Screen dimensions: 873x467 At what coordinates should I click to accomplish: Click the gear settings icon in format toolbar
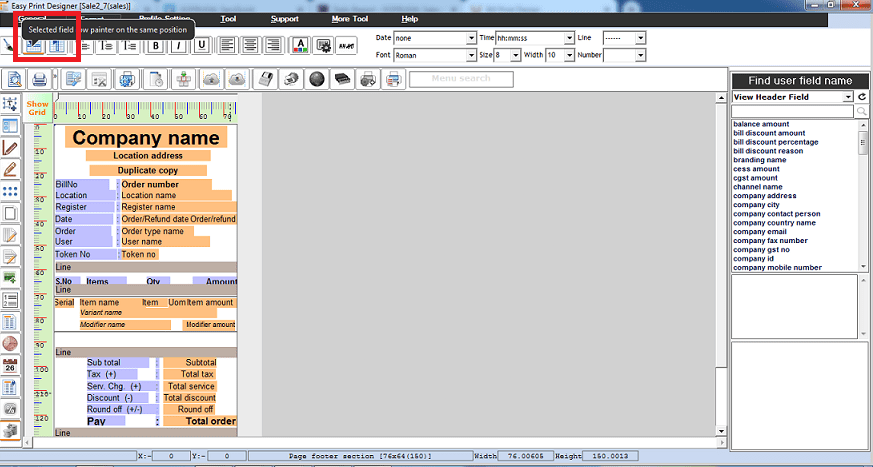tap(323, 46)
